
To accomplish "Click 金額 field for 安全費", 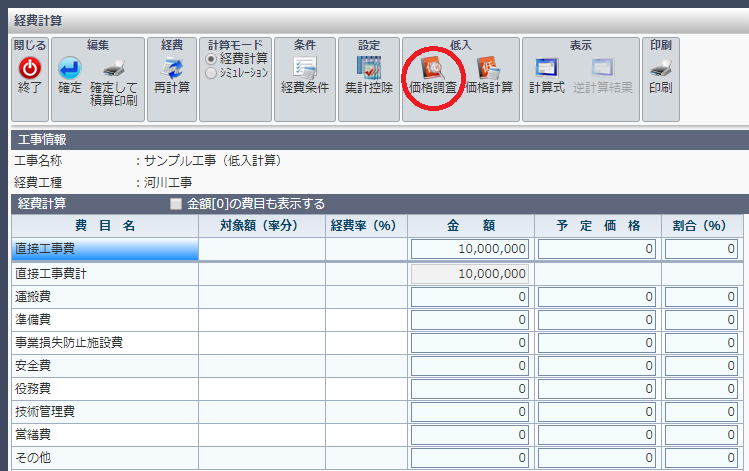I will tap(470, 365).
